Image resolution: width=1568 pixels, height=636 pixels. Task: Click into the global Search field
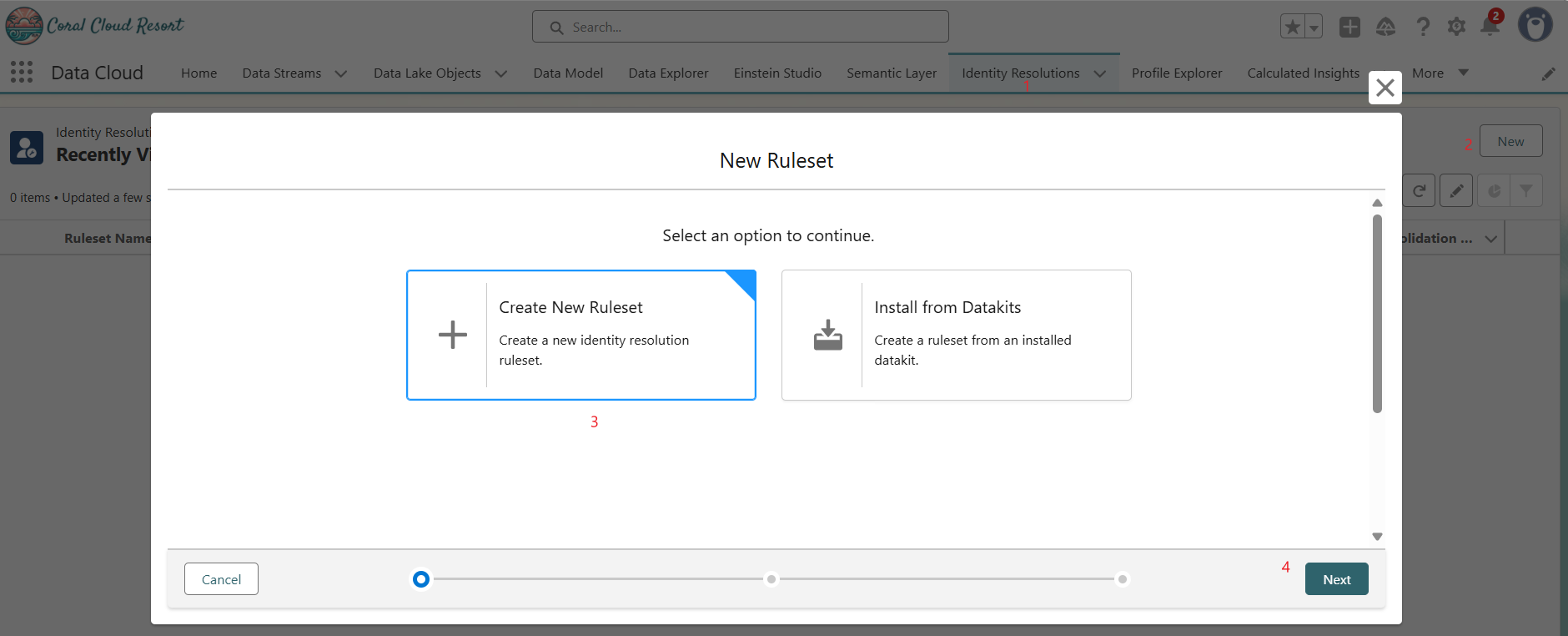pos(741,27)
